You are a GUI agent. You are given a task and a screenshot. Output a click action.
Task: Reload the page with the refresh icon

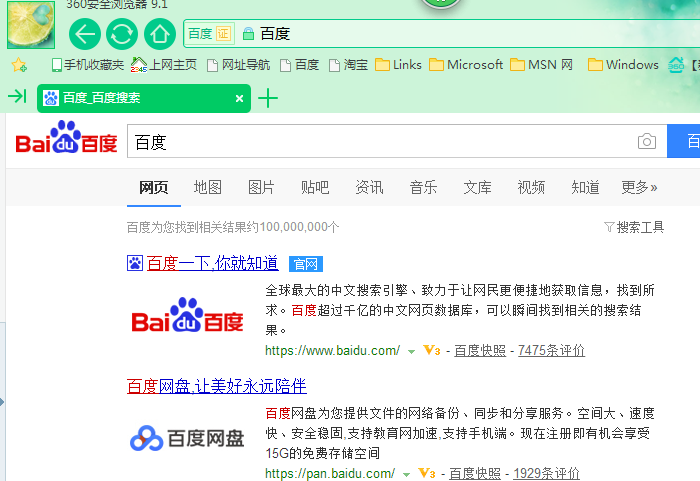point(121,34)
